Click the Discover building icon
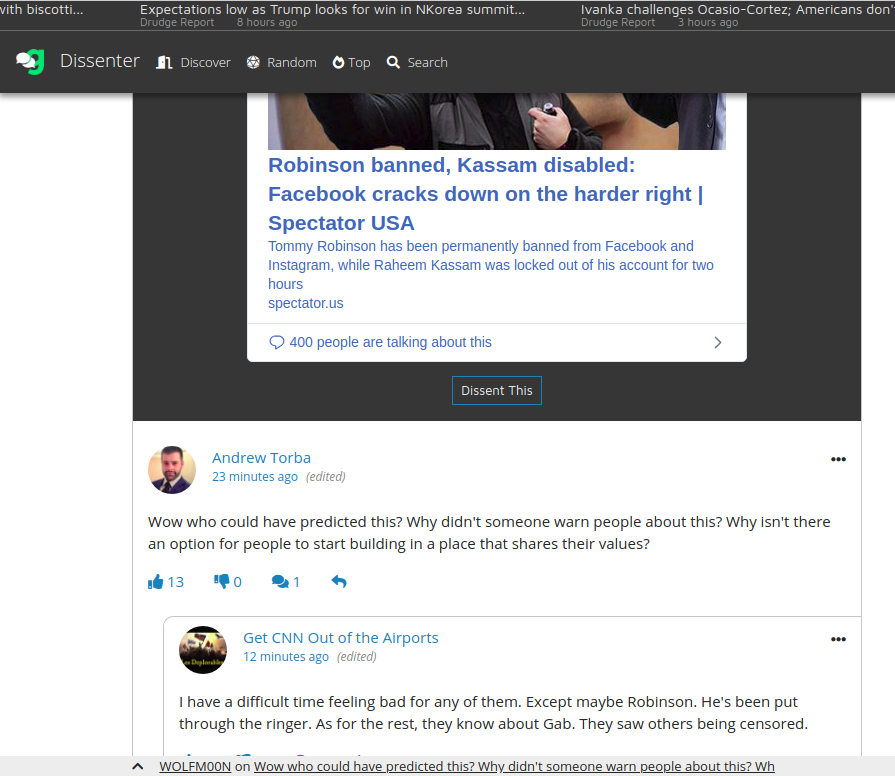Screen dimensions: 895x776 [164, 62]
